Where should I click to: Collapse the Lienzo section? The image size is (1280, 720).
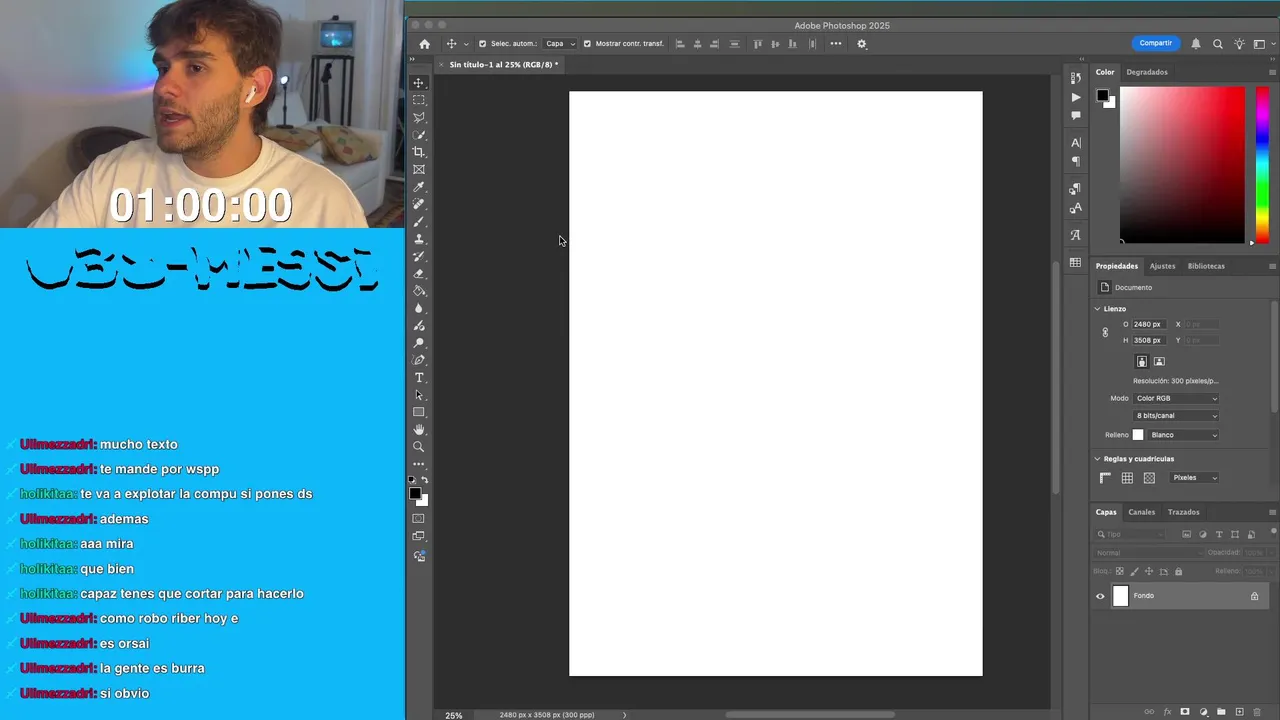click(x=1097, y=309)
